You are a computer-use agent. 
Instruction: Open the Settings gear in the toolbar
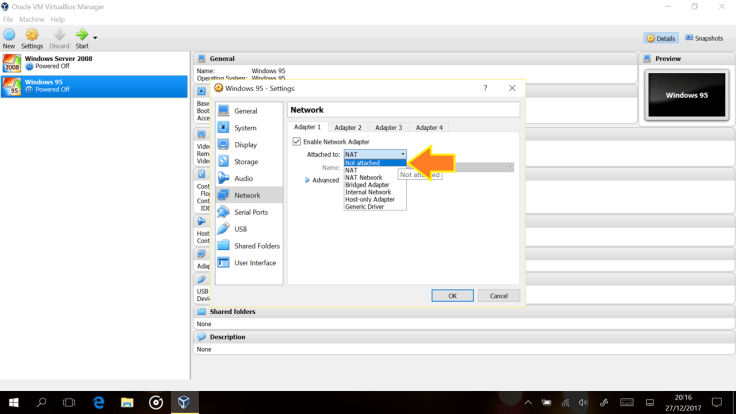coord(32,36)
